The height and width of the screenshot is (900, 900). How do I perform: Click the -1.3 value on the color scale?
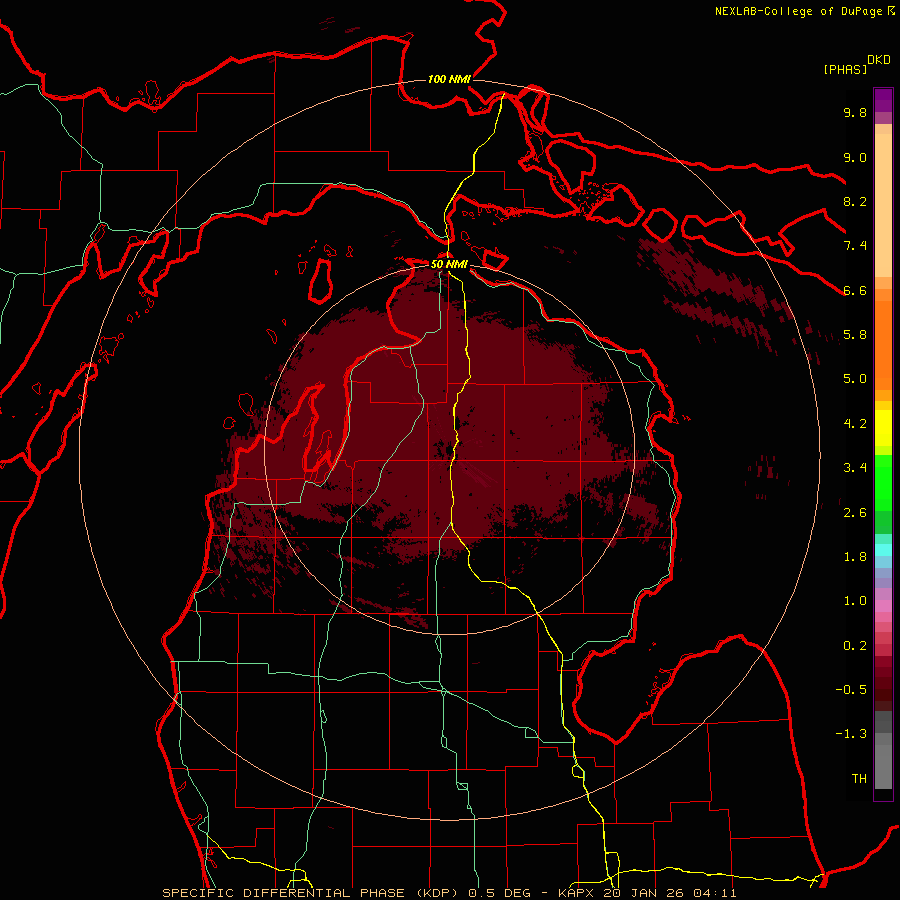tap(851, 735)
